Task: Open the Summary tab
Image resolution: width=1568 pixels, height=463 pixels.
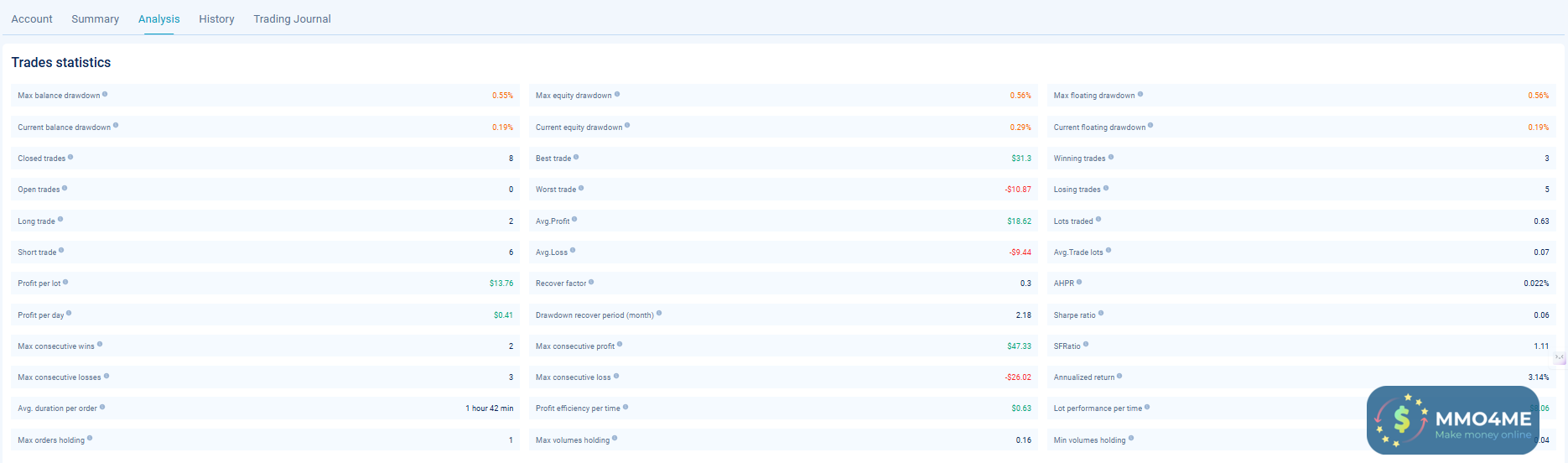Action: [x=95, y=18]
